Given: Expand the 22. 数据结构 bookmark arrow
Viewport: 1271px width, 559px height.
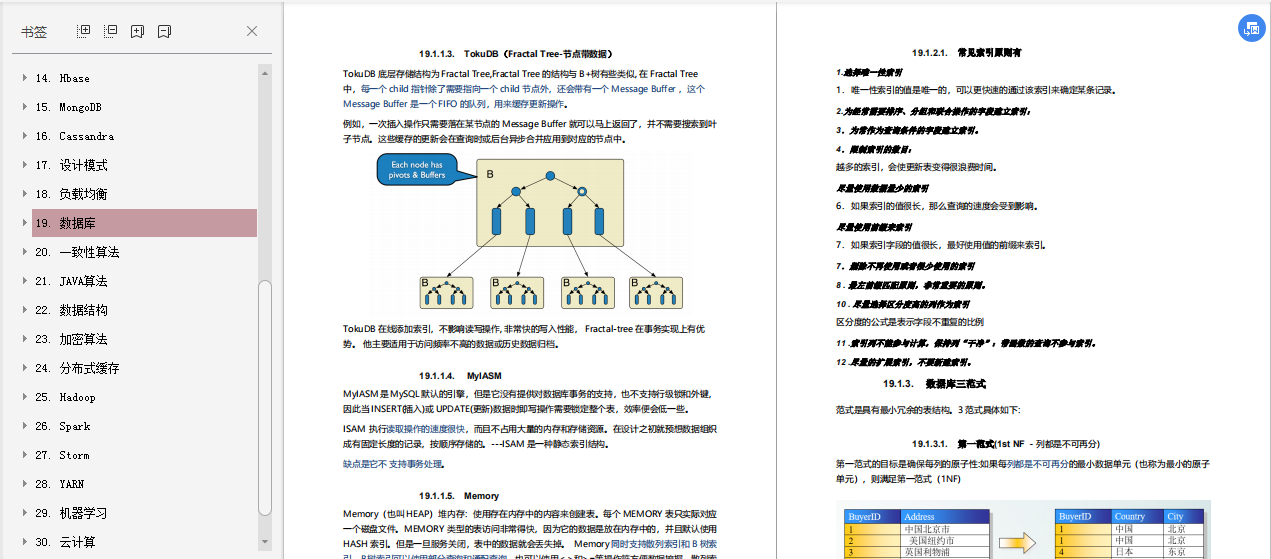Looking at the screenshot, I should (x=25, y=310).
